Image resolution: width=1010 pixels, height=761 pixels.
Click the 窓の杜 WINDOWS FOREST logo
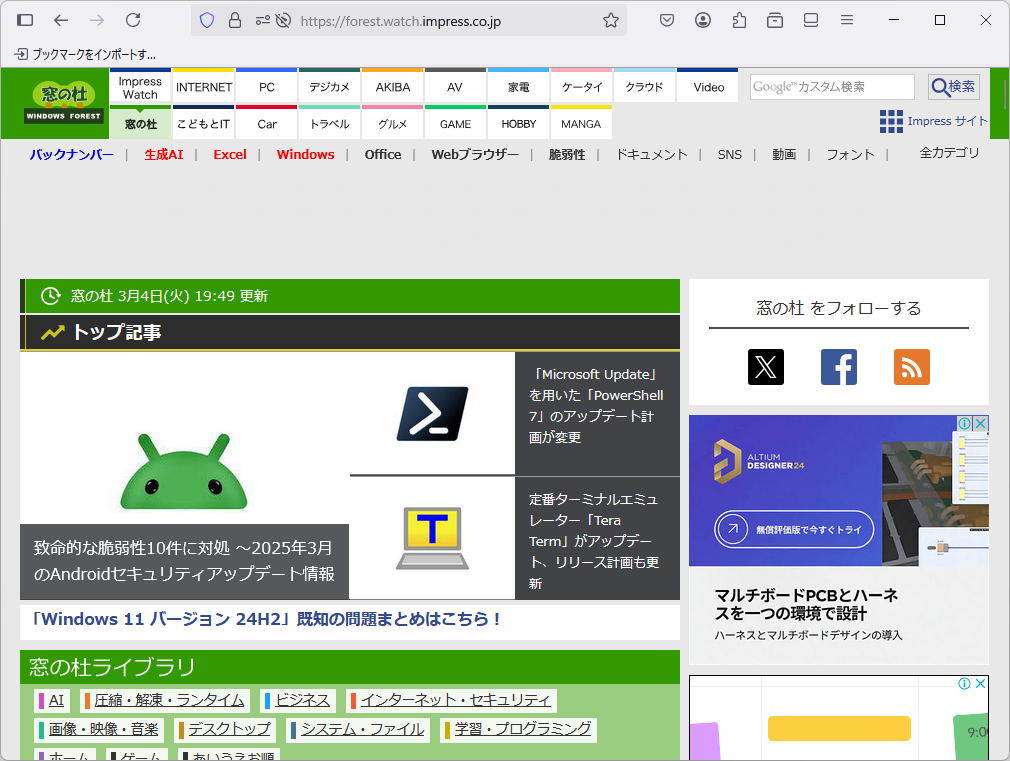62,103
